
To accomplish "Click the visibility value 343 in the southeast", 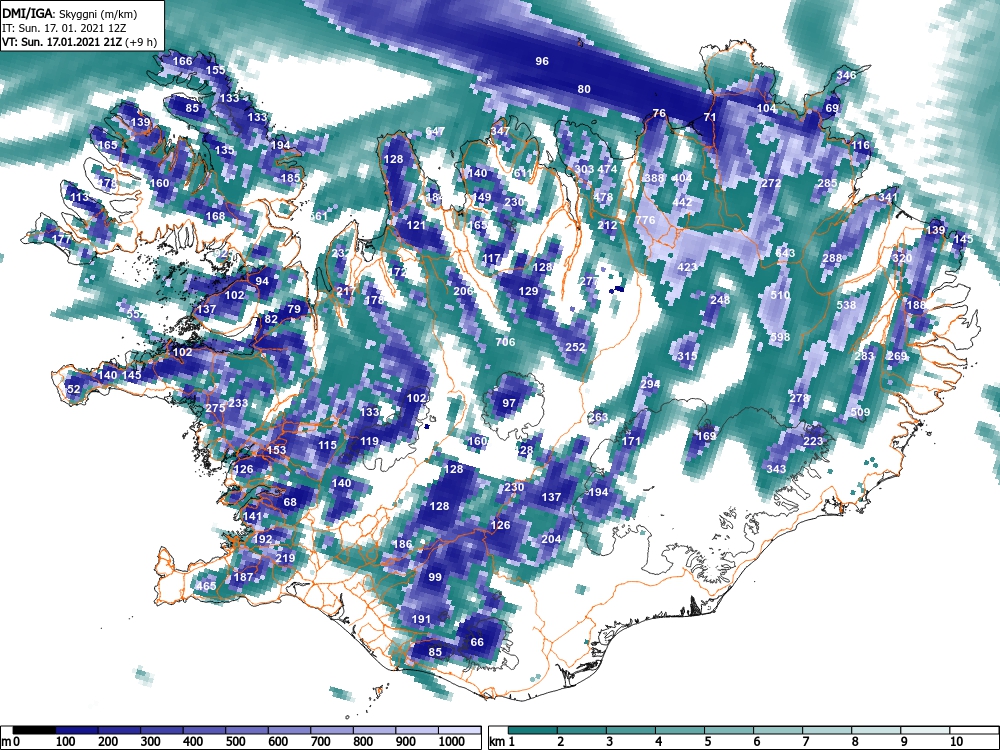I will point(776,469).
